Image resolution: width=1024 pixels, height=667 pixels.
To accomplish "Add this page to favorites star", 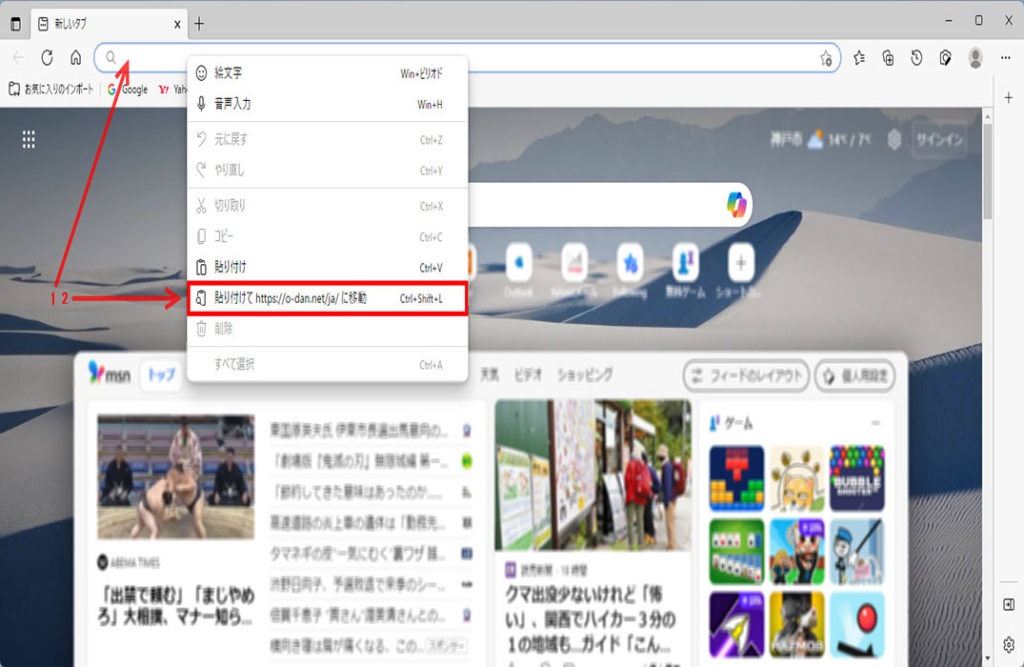I will click(x=826, y=58).
